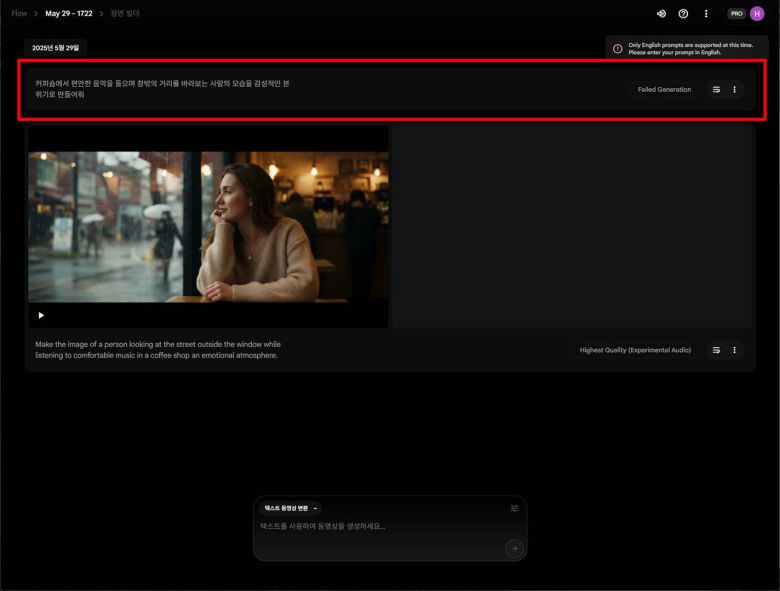Viewport: 780px width, 591px height.
Task: Open the purple H profile avatar
Action: click(757, 14)
